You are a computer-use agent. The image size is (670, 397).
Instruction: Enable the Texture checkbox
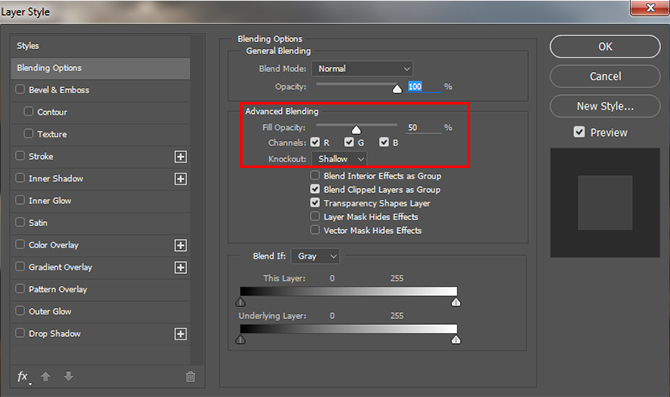point(28,134)
